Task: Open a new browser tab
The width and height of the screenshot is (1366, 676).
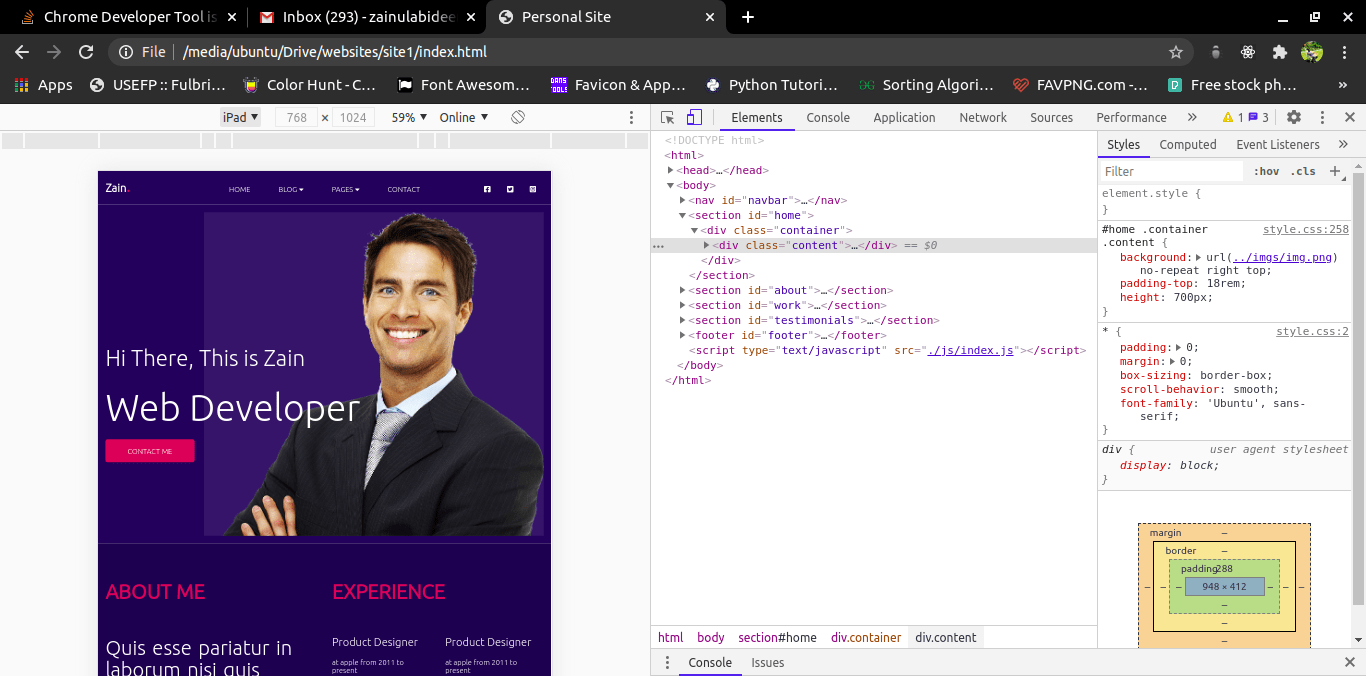Action: [x=748, y=17]
